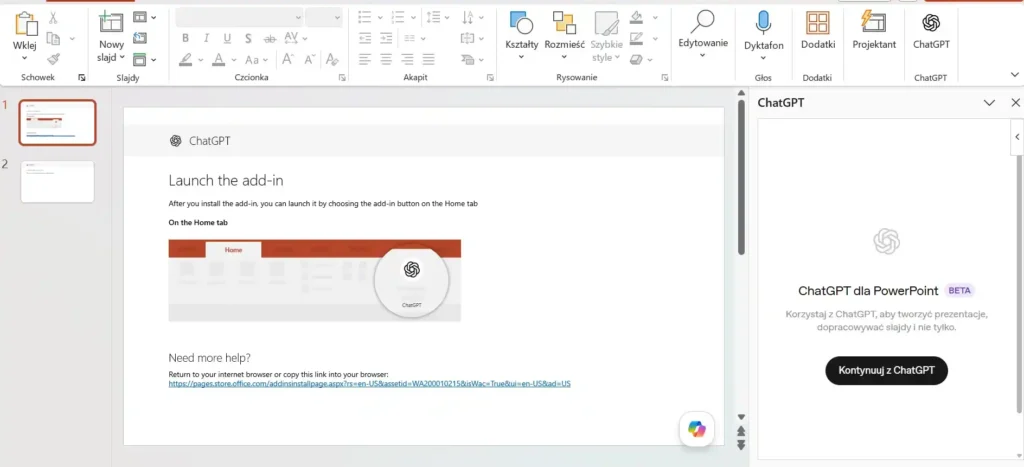
Task: Add a slide with Nowy slajd icon
Action: click(x=111, y=22)
